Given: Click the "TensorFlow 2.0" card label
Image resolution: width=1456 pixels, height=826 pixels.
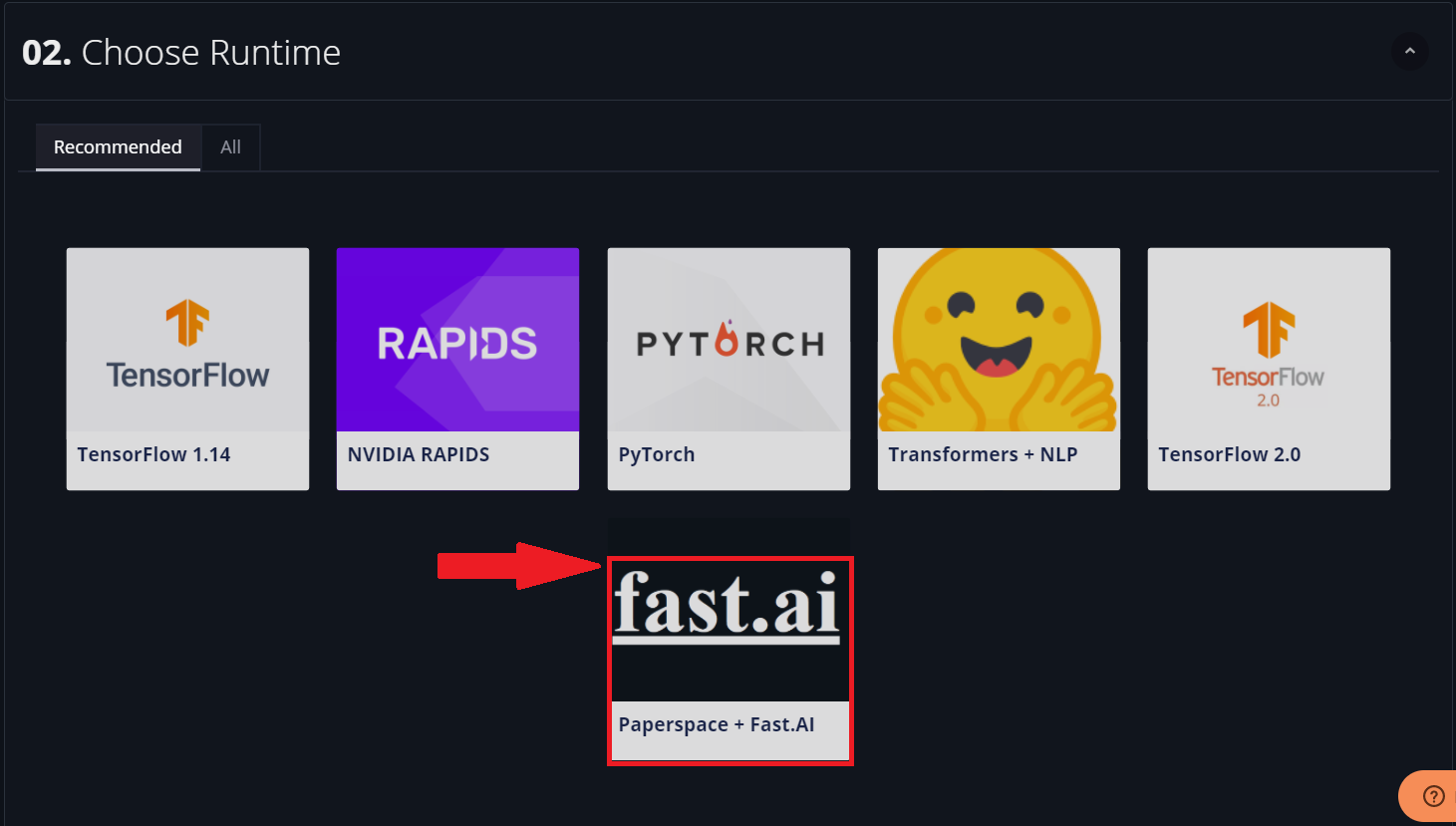Looking at the screenshot, I should [1229, 455].
